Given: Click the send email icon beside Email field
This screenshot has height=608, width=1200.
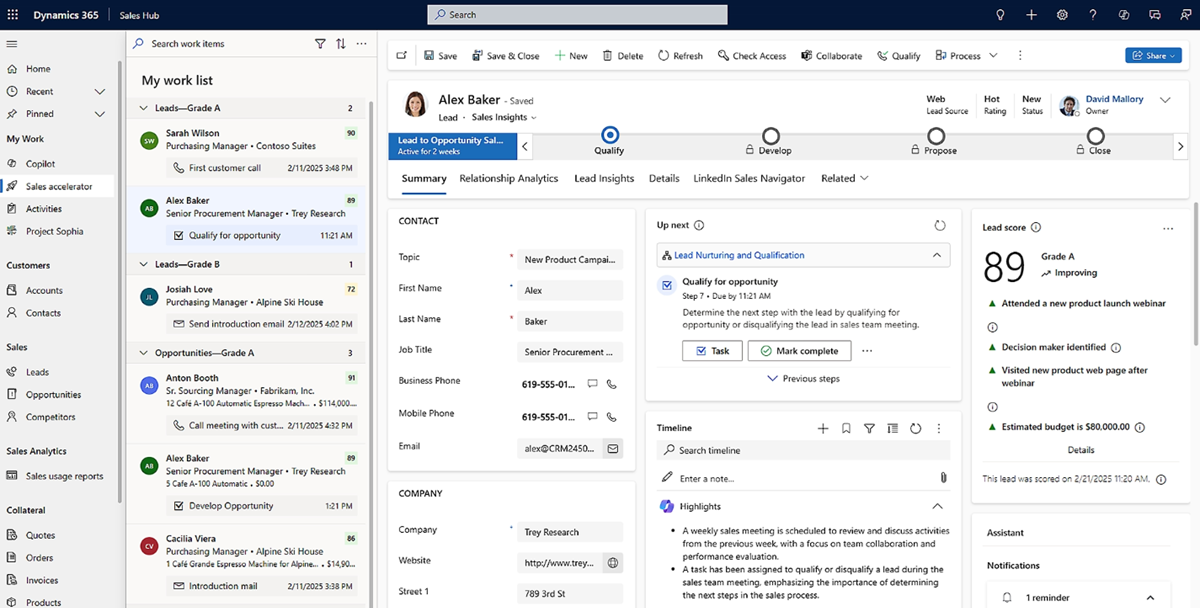Looking at the screenshot, I should coord(613,449).
